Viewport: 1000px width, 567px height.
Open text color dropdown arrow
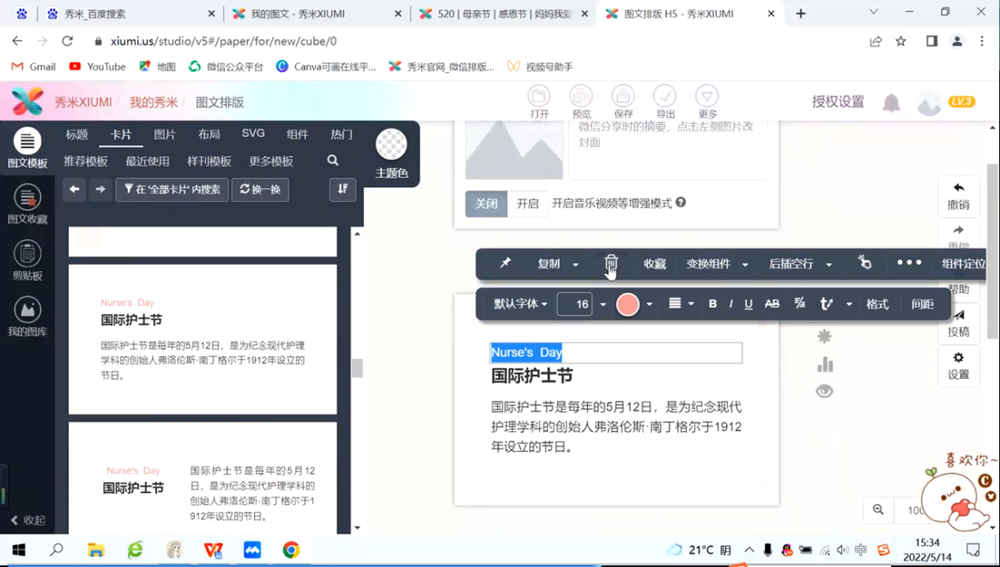click(650, 305)
